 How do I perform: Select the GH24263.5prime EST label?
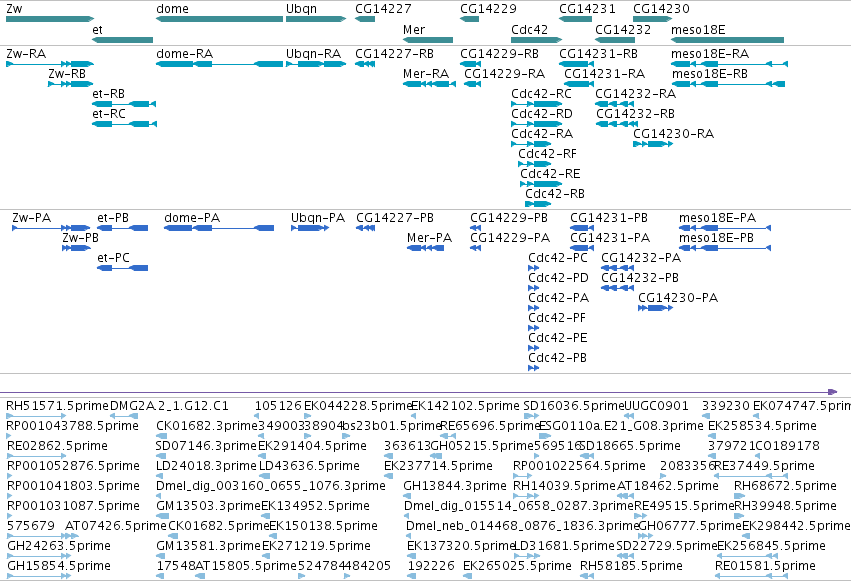59,546
